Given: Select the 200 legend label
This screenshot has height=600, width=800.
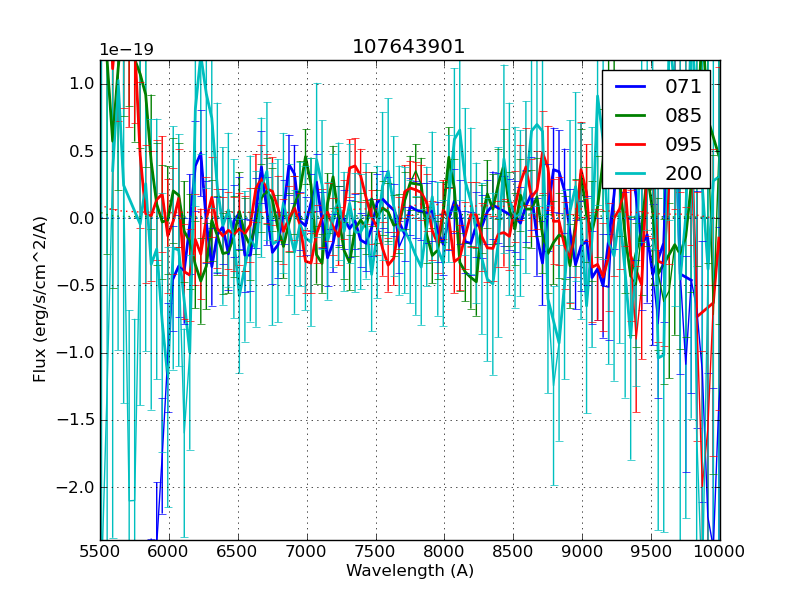Looking at the screenshot, I should [x=683, y=173].
